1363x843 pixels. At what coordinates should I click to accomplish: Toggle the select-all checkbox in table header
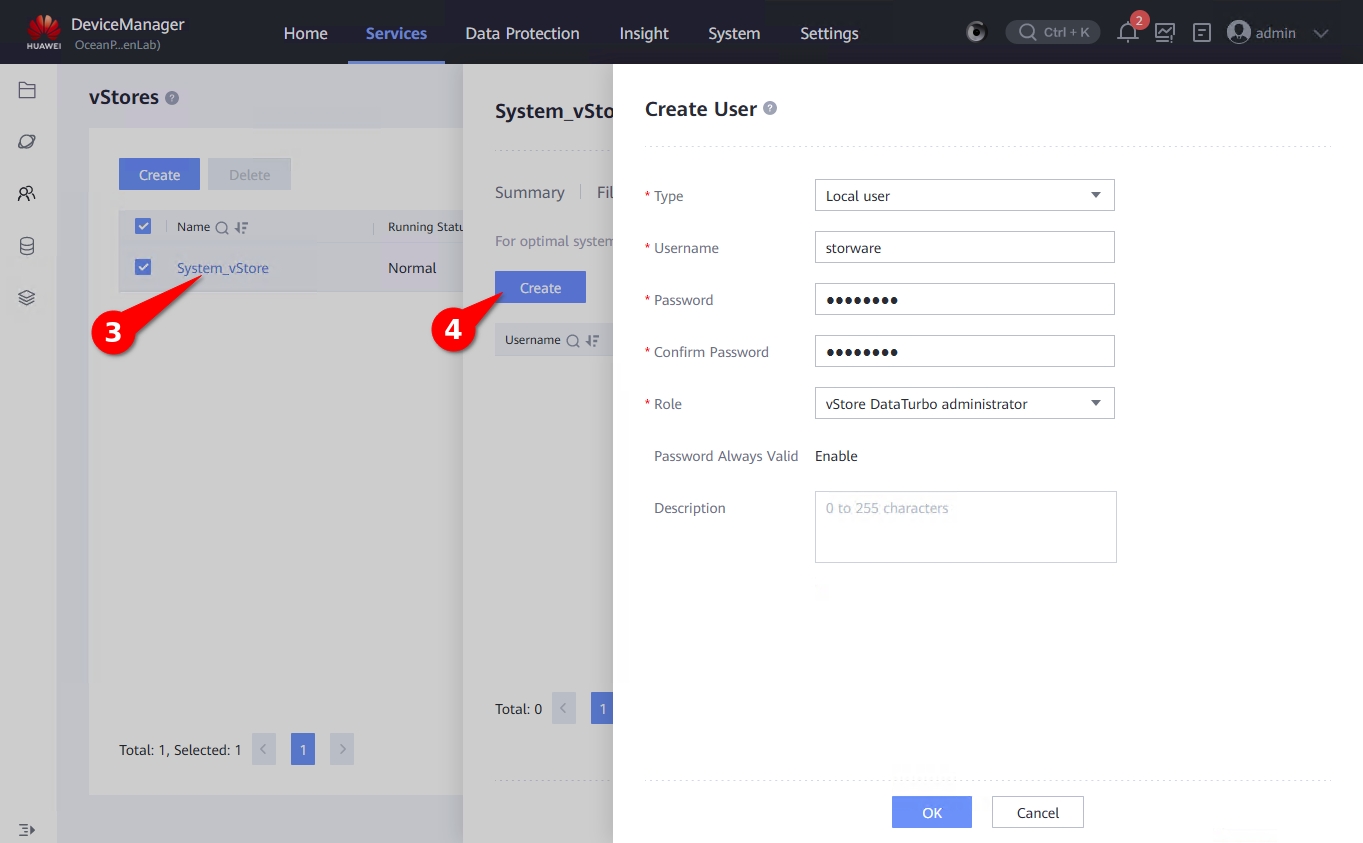[143, 226]
